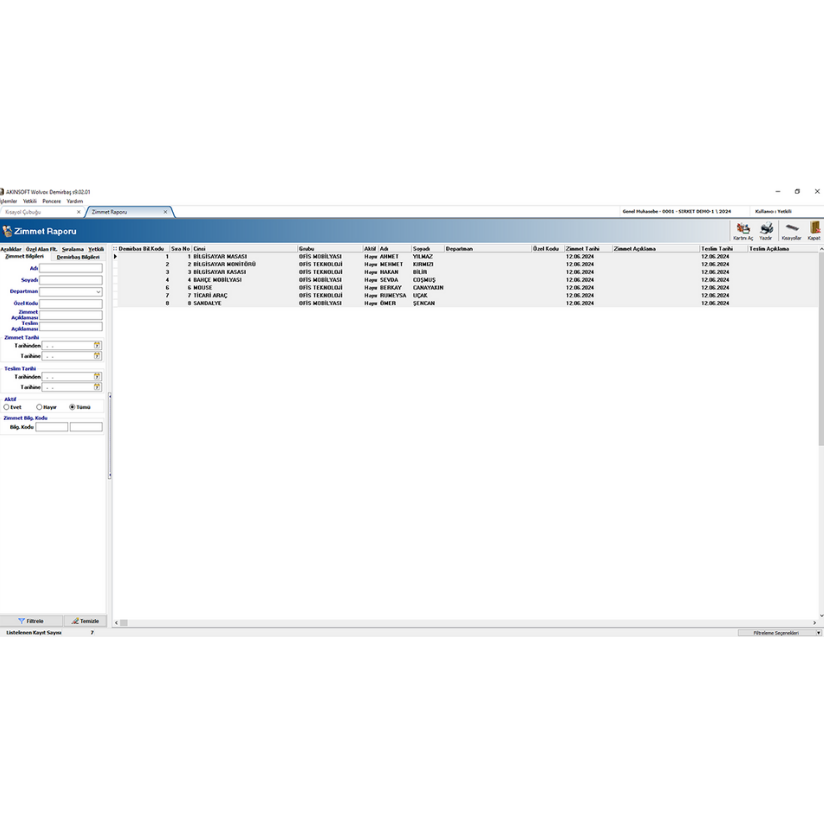Viewport: 824px width, 824px height.
Task: Open the calendar picker for Zimmet Tarihi Tarihinden
Action: (97, 346)
